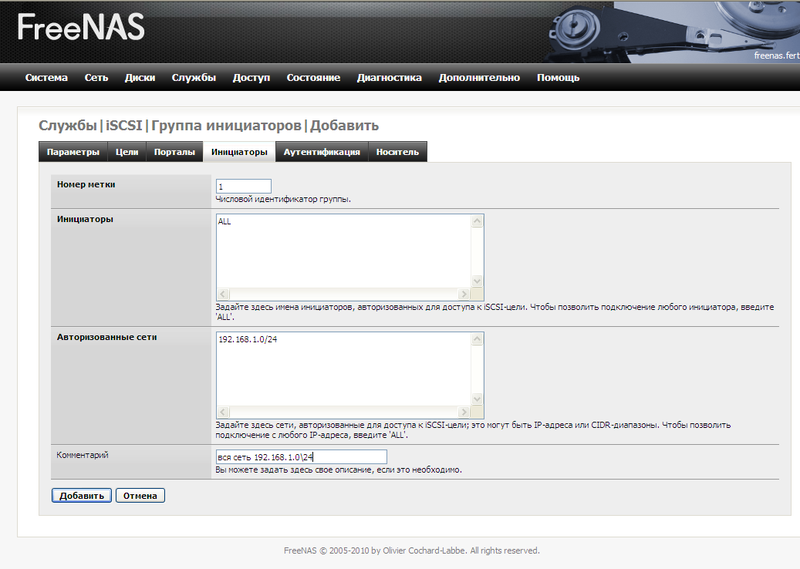Open the Службы menu
Screen dimensions: 800x569
point(194,78)
